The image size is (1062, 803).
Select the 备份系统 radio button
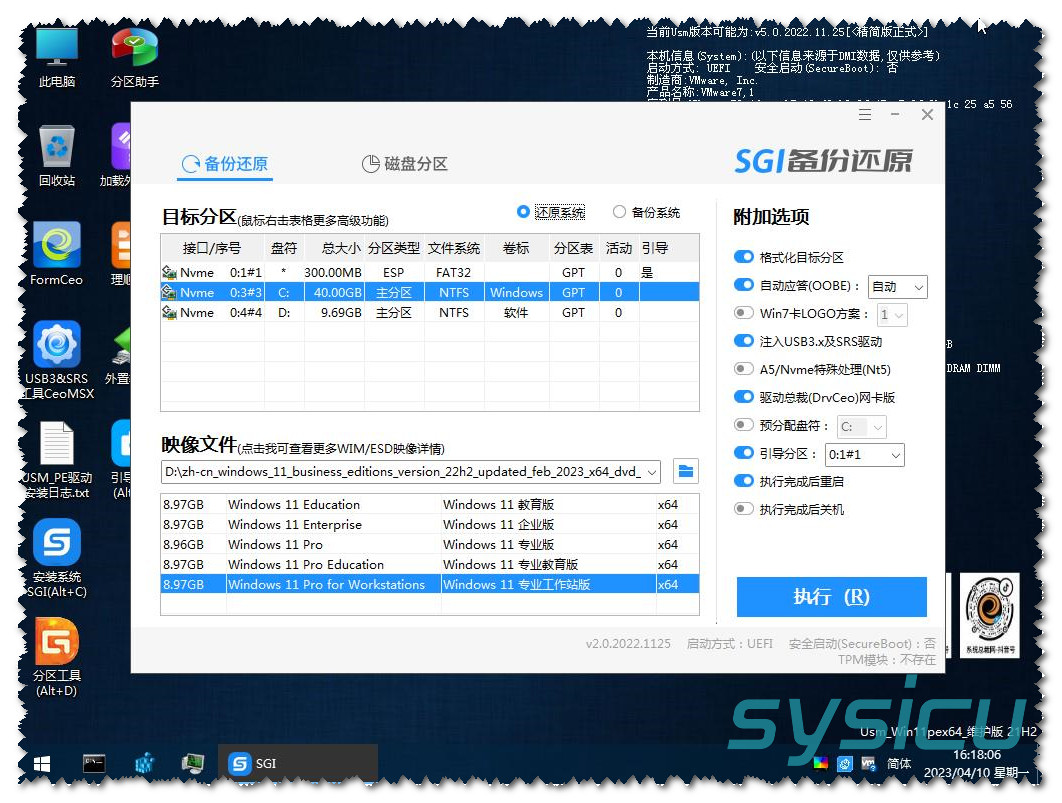[x=620, y=212]
